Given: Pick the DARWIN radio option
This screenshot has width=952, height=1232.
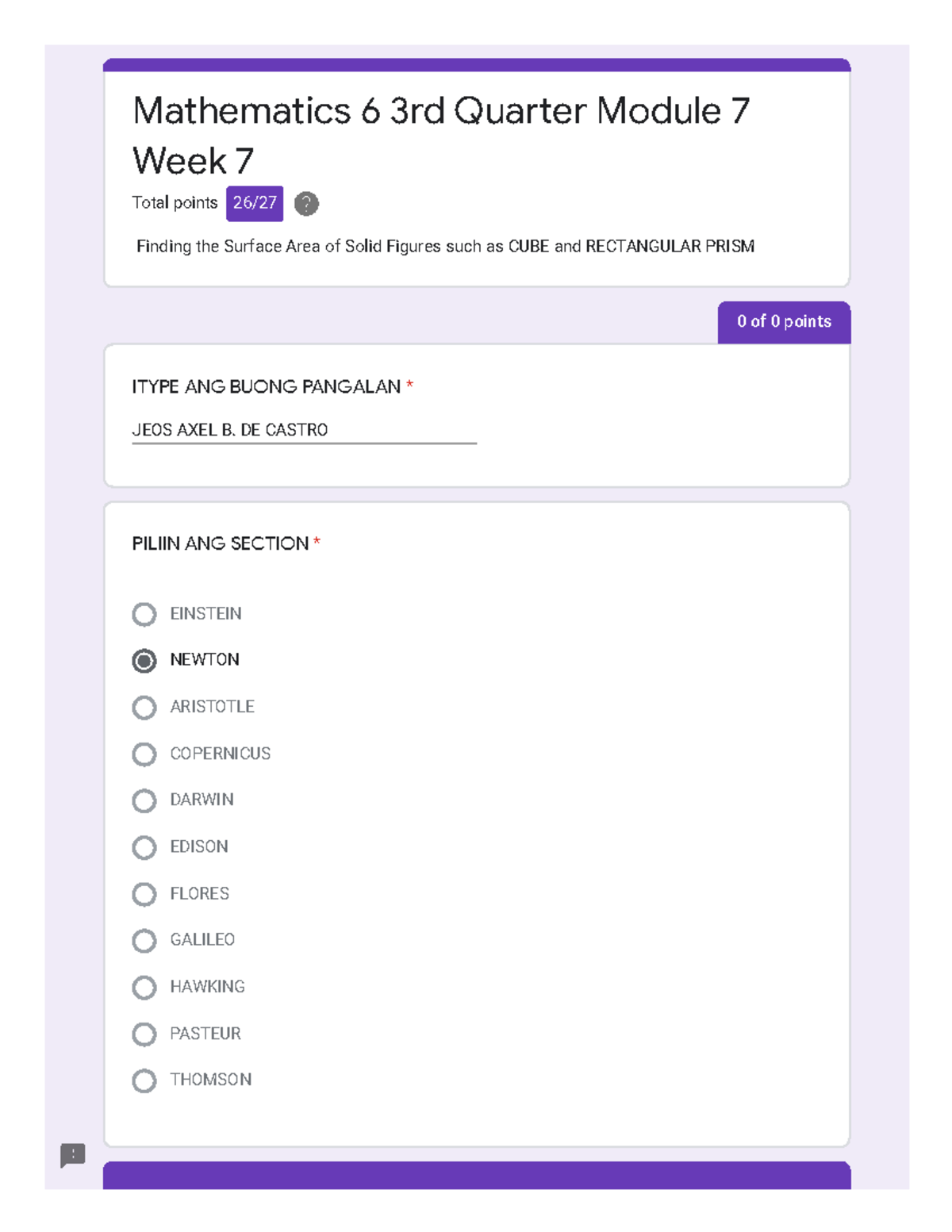Looking at the screenshot, I should [144, 800].
